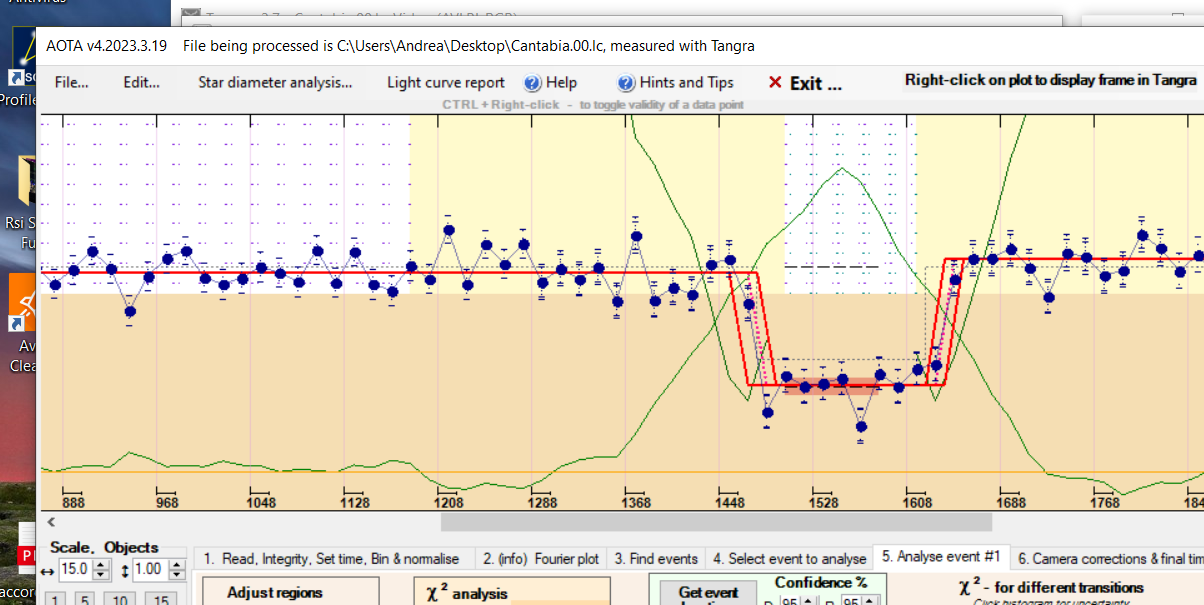Click 'Right-click on plot to display frame' text
This screenshot has width=1204, height=605.
coord(1050,81)
